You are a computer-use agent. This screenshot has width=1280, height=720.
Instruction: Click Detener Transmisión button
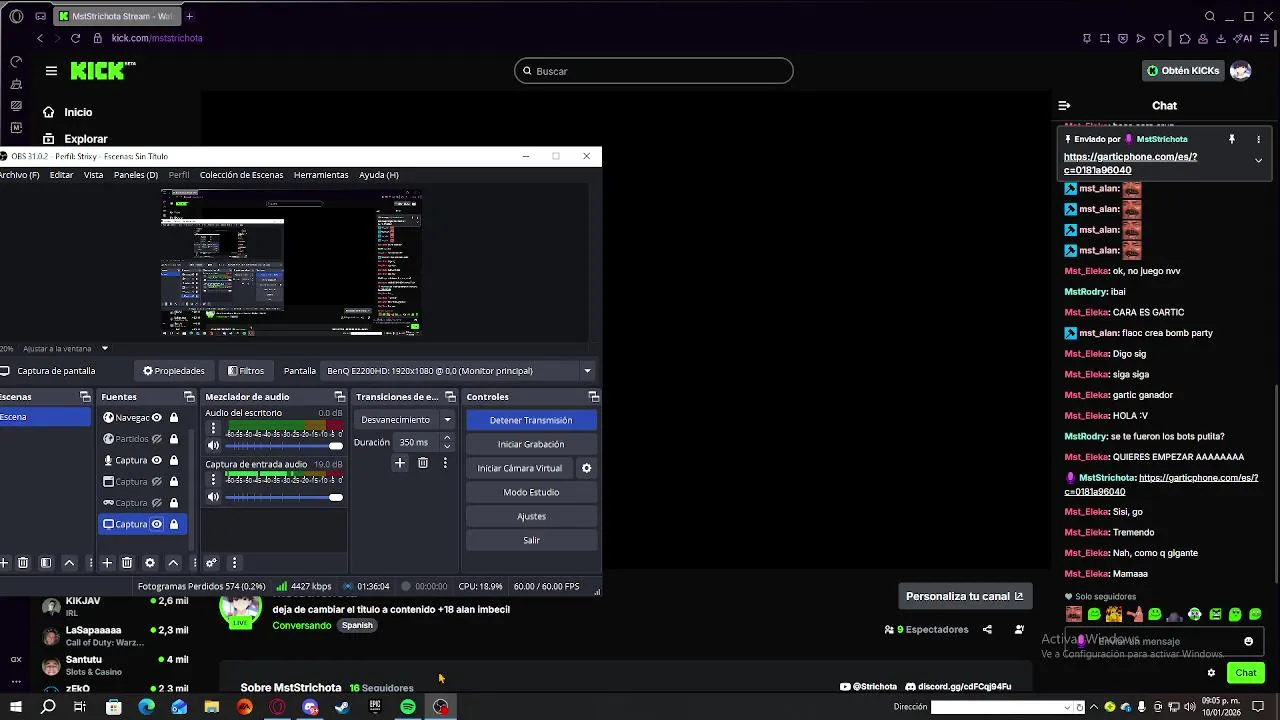531,420
